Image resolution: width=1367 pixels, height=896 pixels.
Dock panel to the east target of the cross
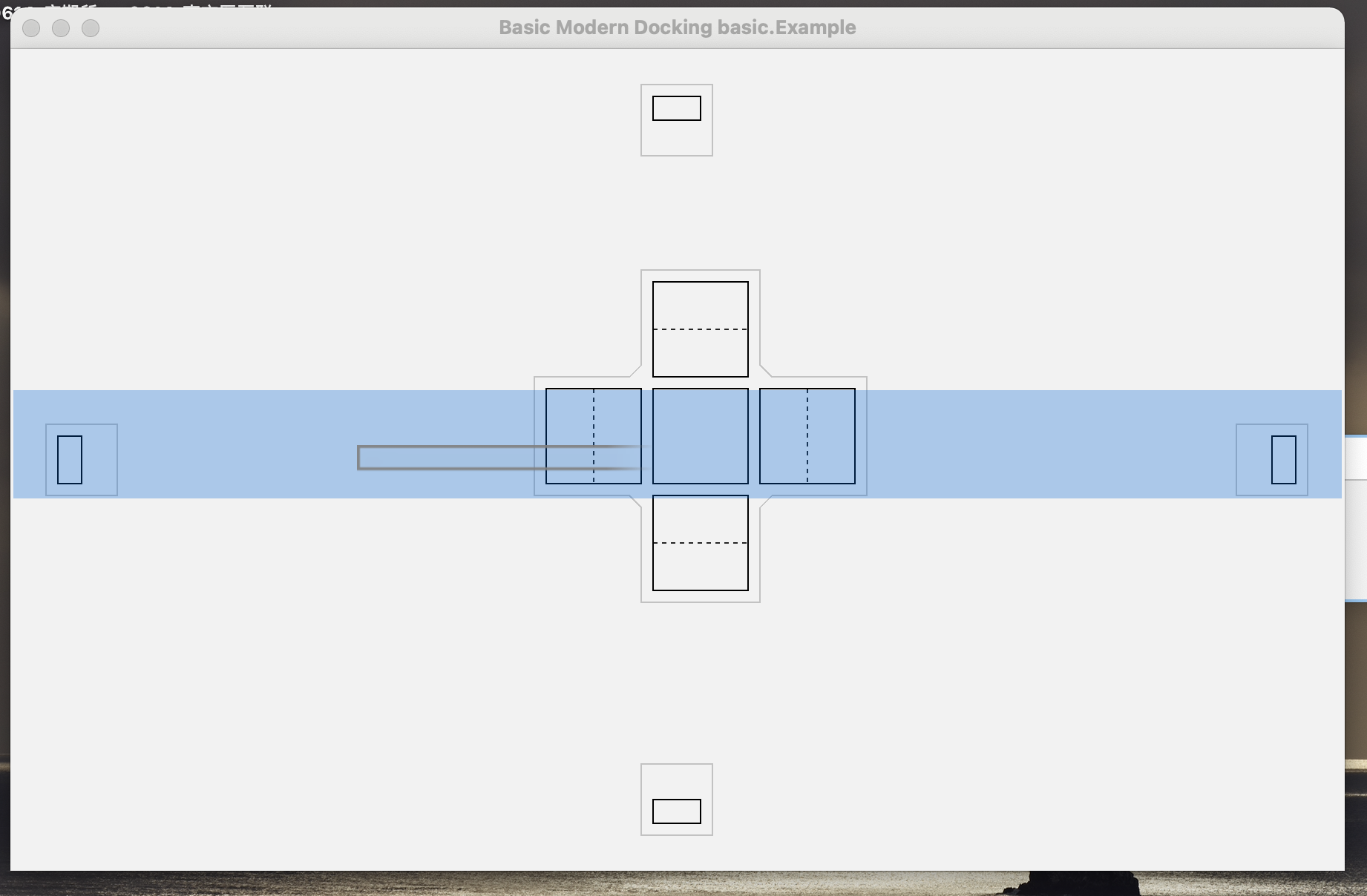click(807, 436)
